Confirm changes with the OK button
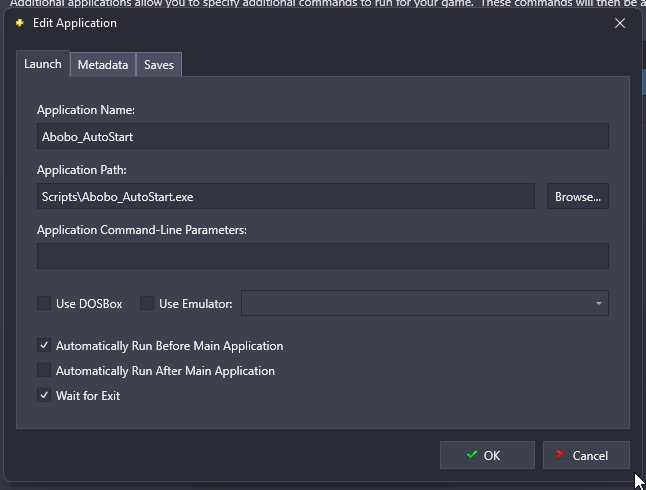The width and height of the screenshot is (646, 490). [487, 455]
